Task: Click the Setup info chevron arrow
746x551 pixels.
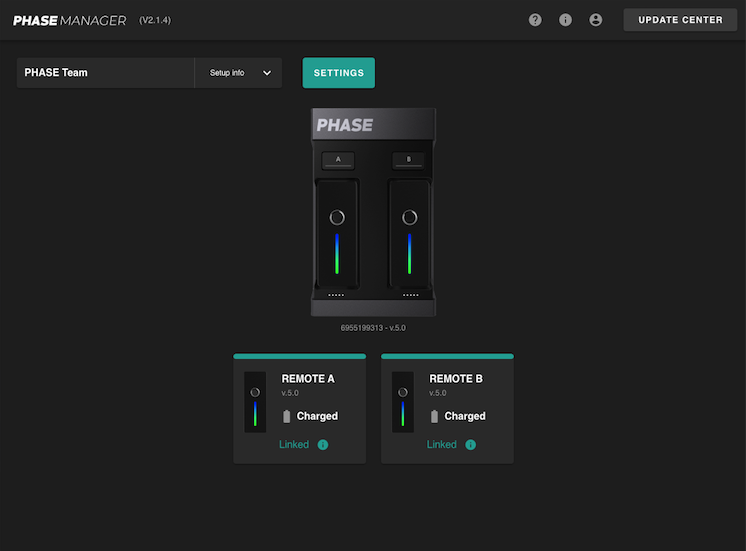Action: 267,73
